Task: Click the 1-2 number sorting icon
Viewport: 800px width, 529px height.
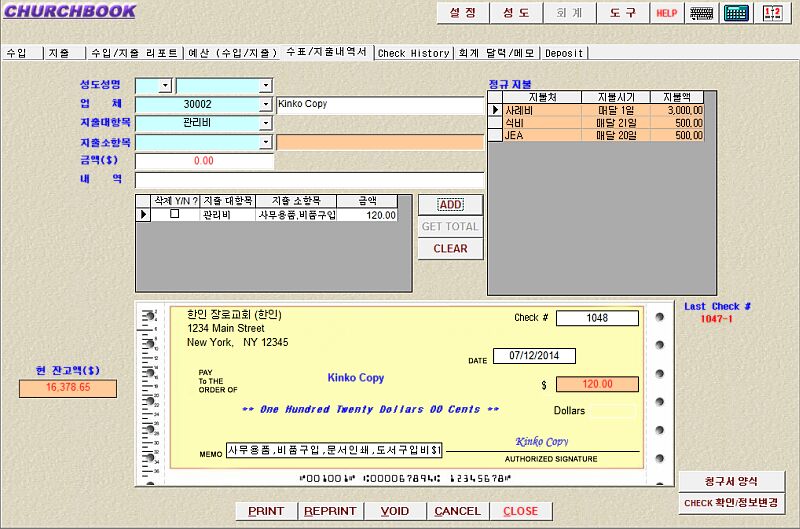Action: point(772,13)
